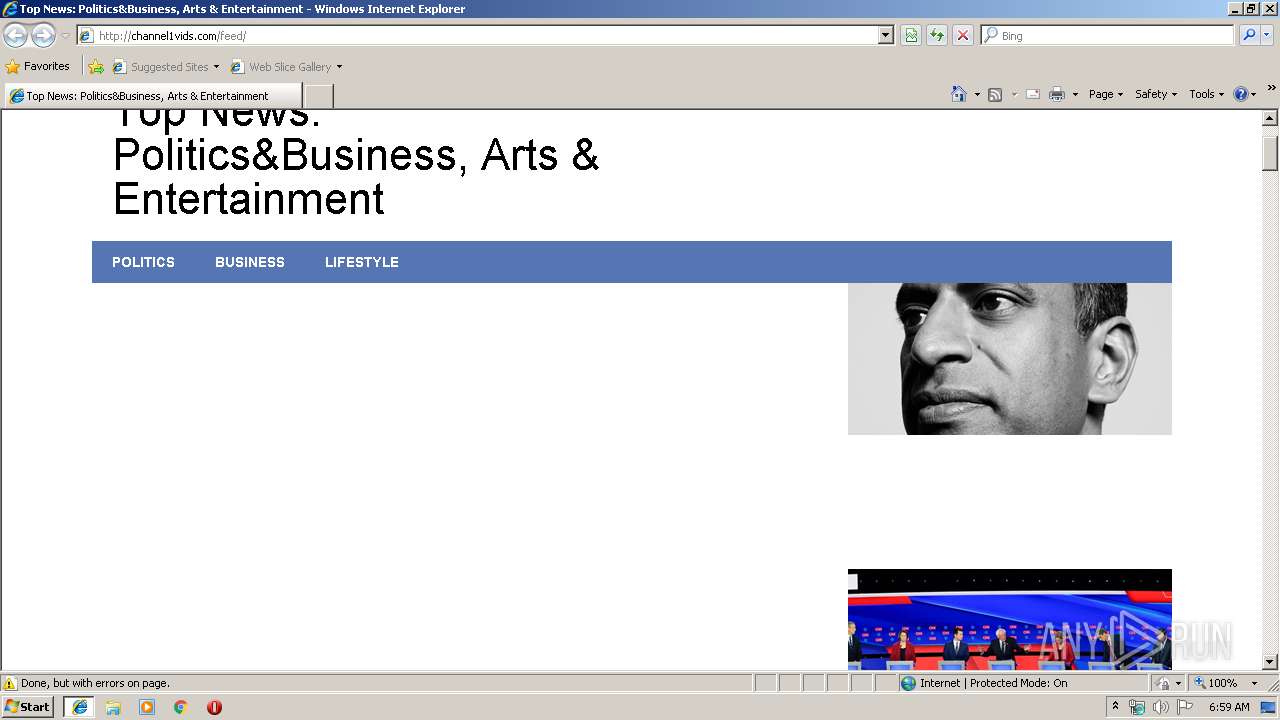Open the Page menu
1280x720 pixels.
[1106, 94]
